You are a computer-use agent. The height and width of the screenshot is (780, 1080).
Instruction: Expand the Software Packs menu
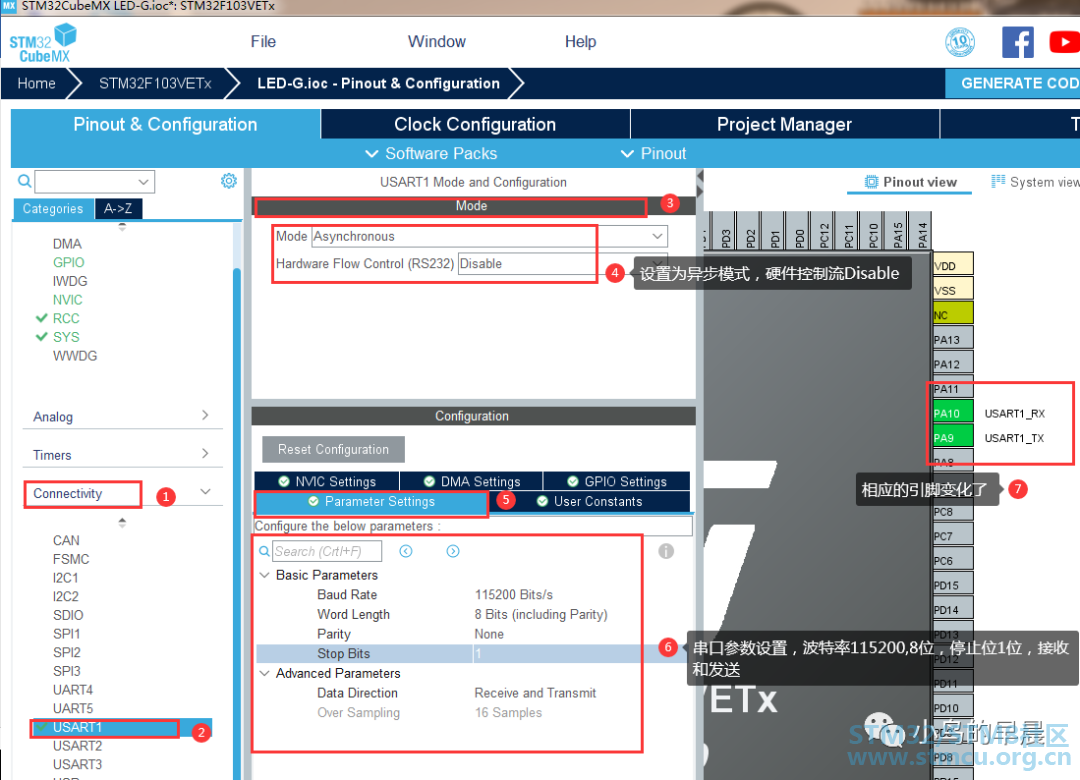pos(431,154)
